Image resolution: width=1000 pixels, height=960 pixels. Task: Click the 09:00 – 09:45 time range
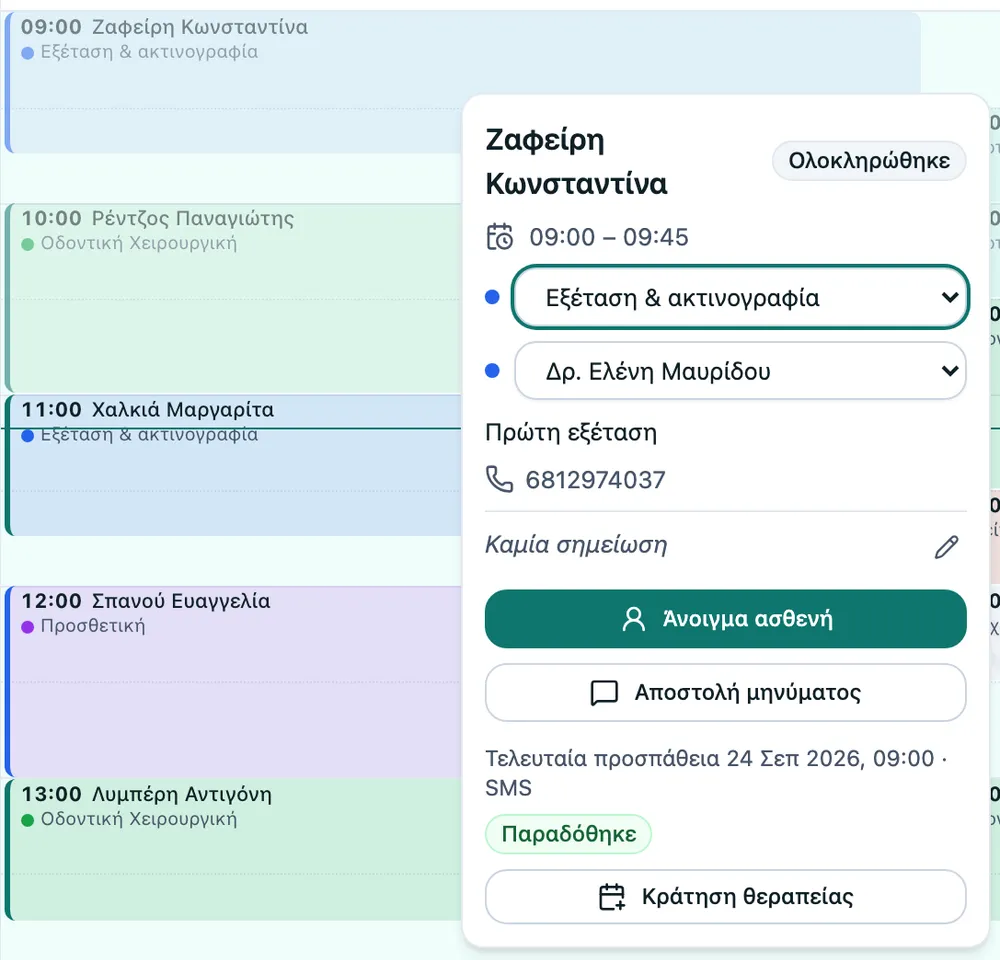609,237
